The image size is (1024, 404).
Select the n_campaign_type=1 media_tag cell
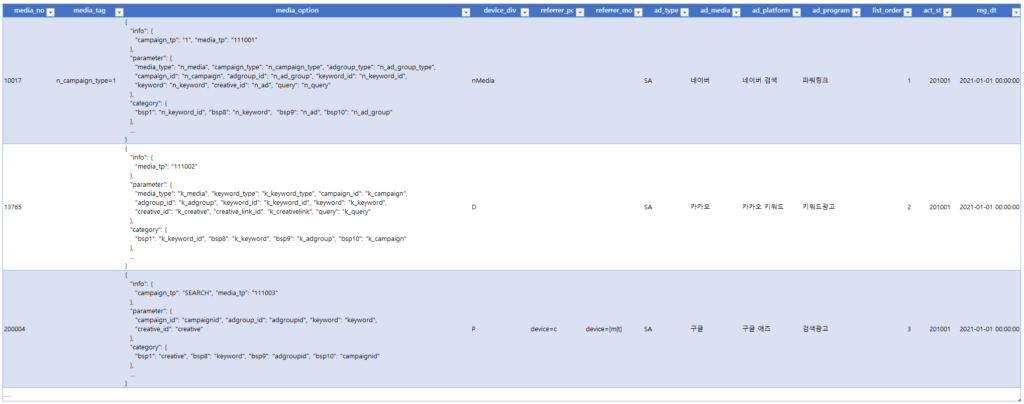coord(86,80)
